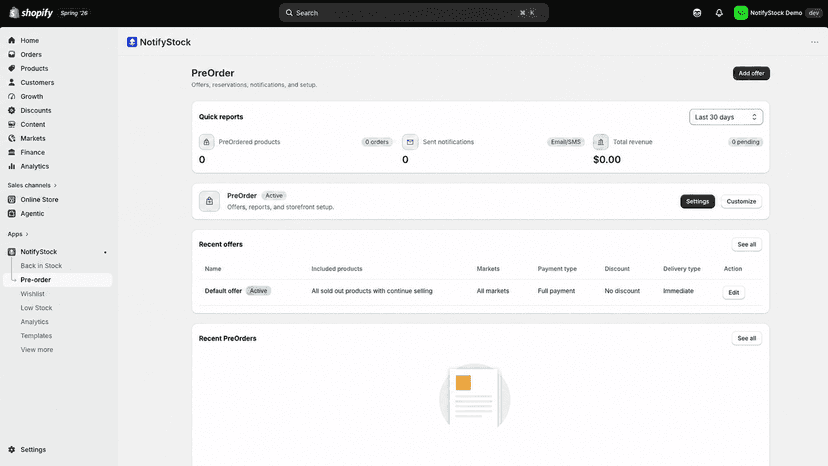Expand the Apps section chevron
This screenshot has height=466, width=828.
click(27, 234)
